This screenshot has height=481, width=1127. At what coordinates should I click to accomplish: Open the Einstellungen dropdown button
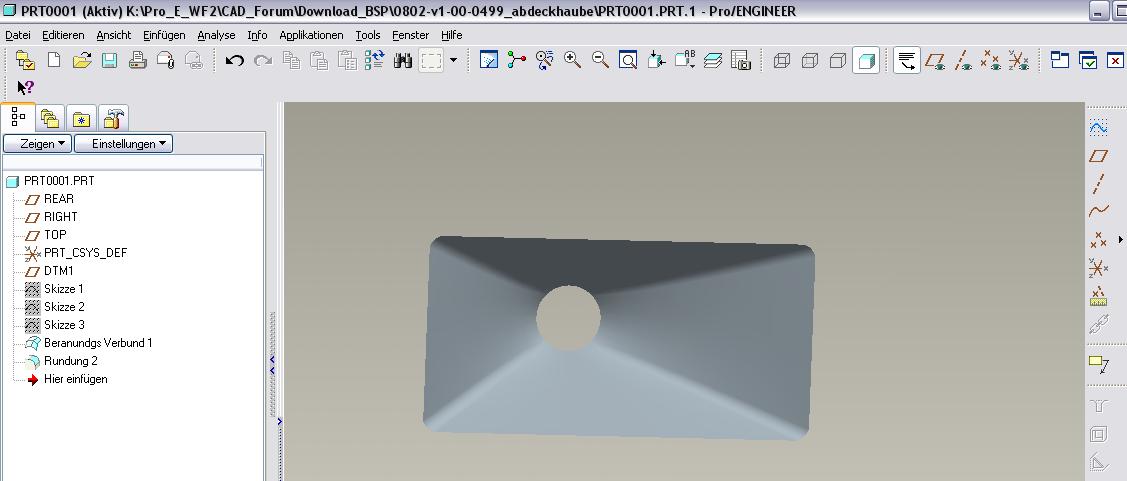point(124,144)
